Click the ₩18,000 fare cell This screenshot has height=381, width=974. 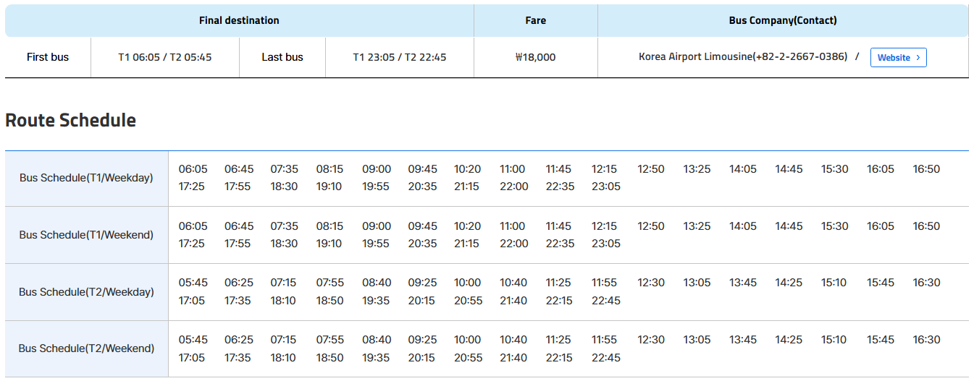tap(535, 57)
